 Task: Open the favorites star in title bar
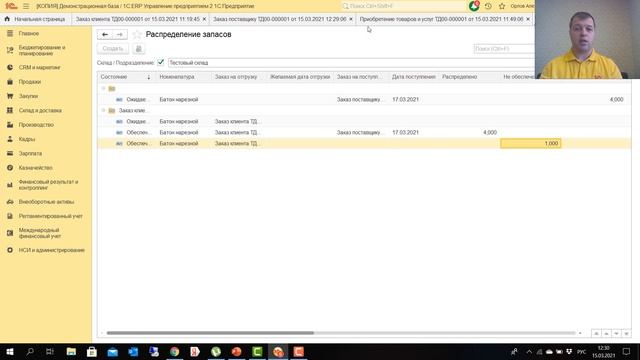coord(502,6)
